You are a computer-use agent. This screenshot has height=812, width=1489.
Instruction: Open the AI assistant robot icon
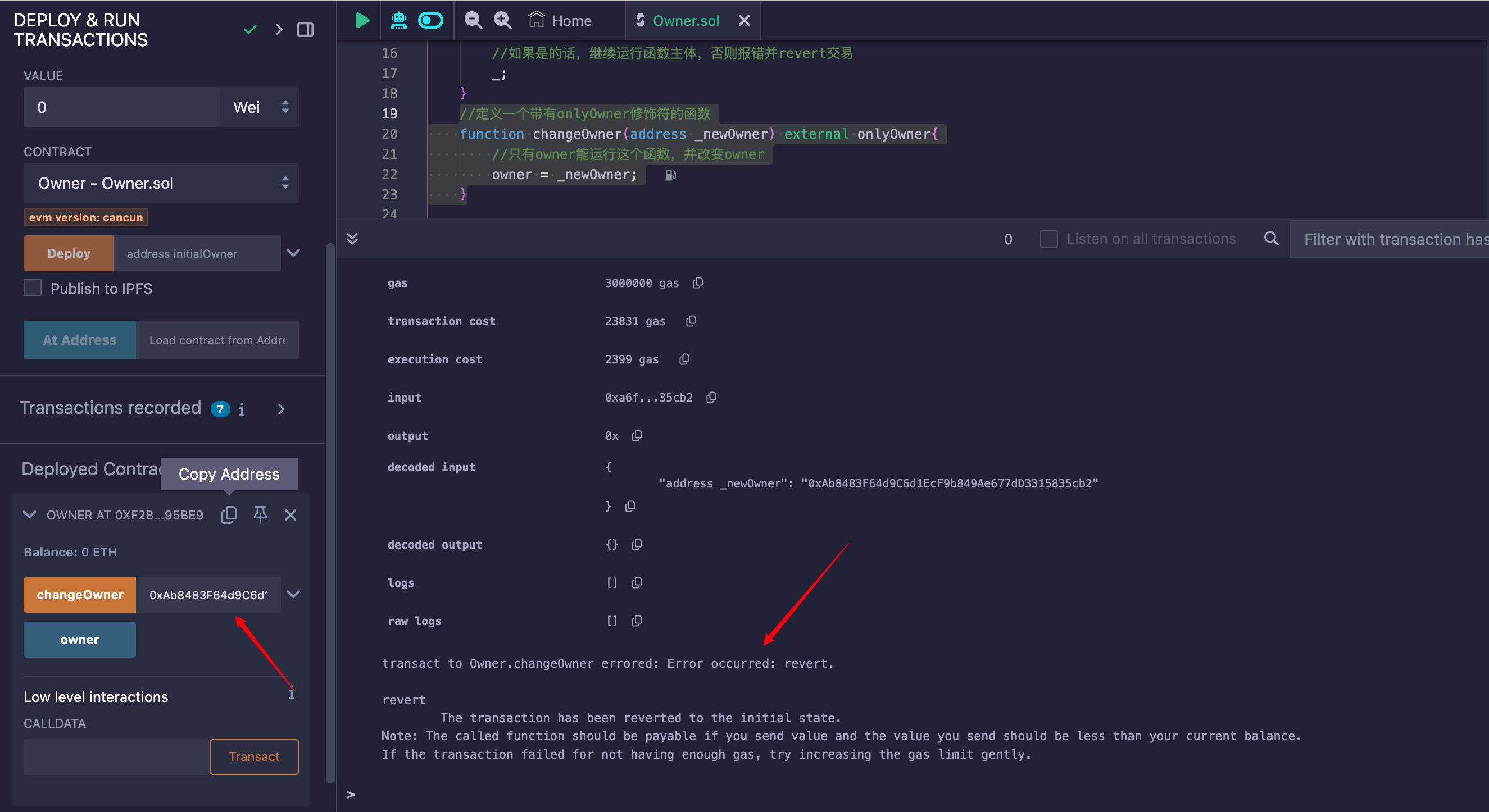[398, 21]
